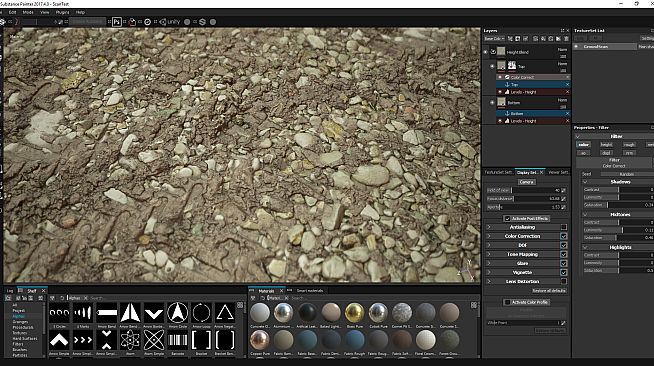
Task: Collapse the Midtones section
Action: [x=585, y=215]
